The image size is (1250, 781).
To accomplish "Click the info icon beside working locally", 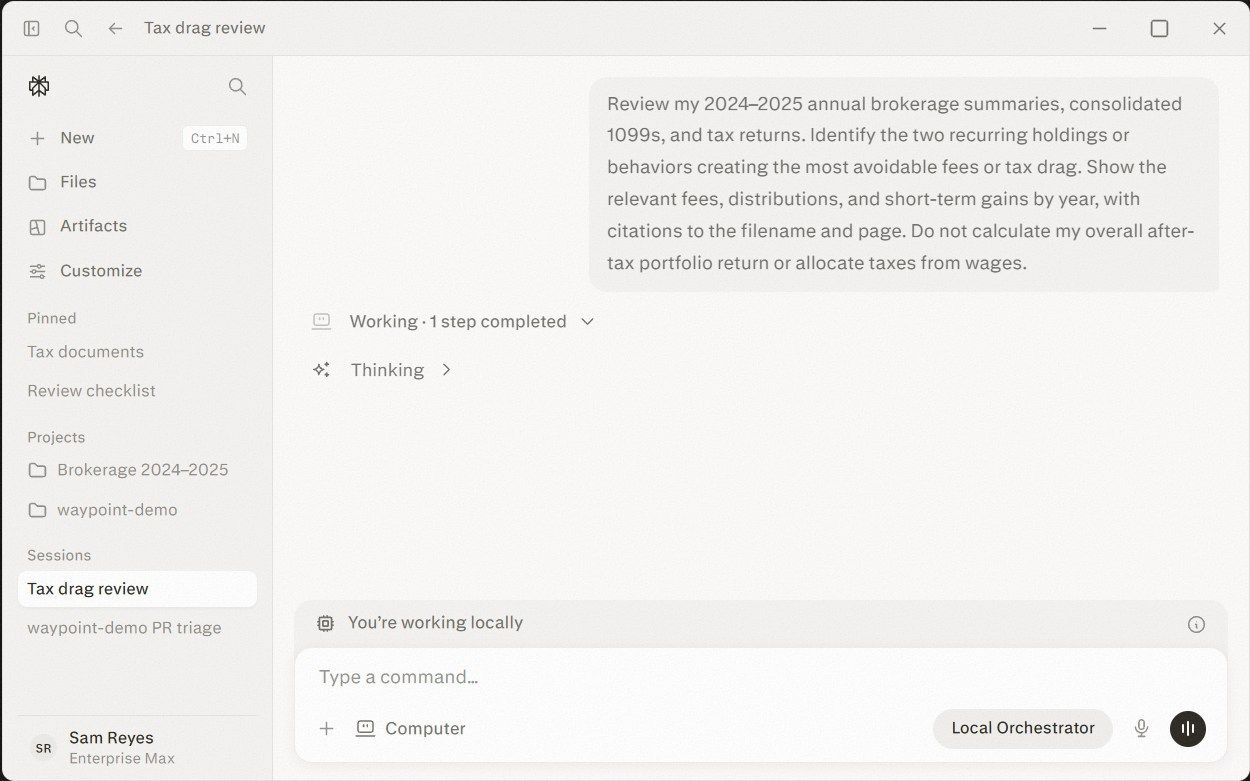I will [1196, 624].
